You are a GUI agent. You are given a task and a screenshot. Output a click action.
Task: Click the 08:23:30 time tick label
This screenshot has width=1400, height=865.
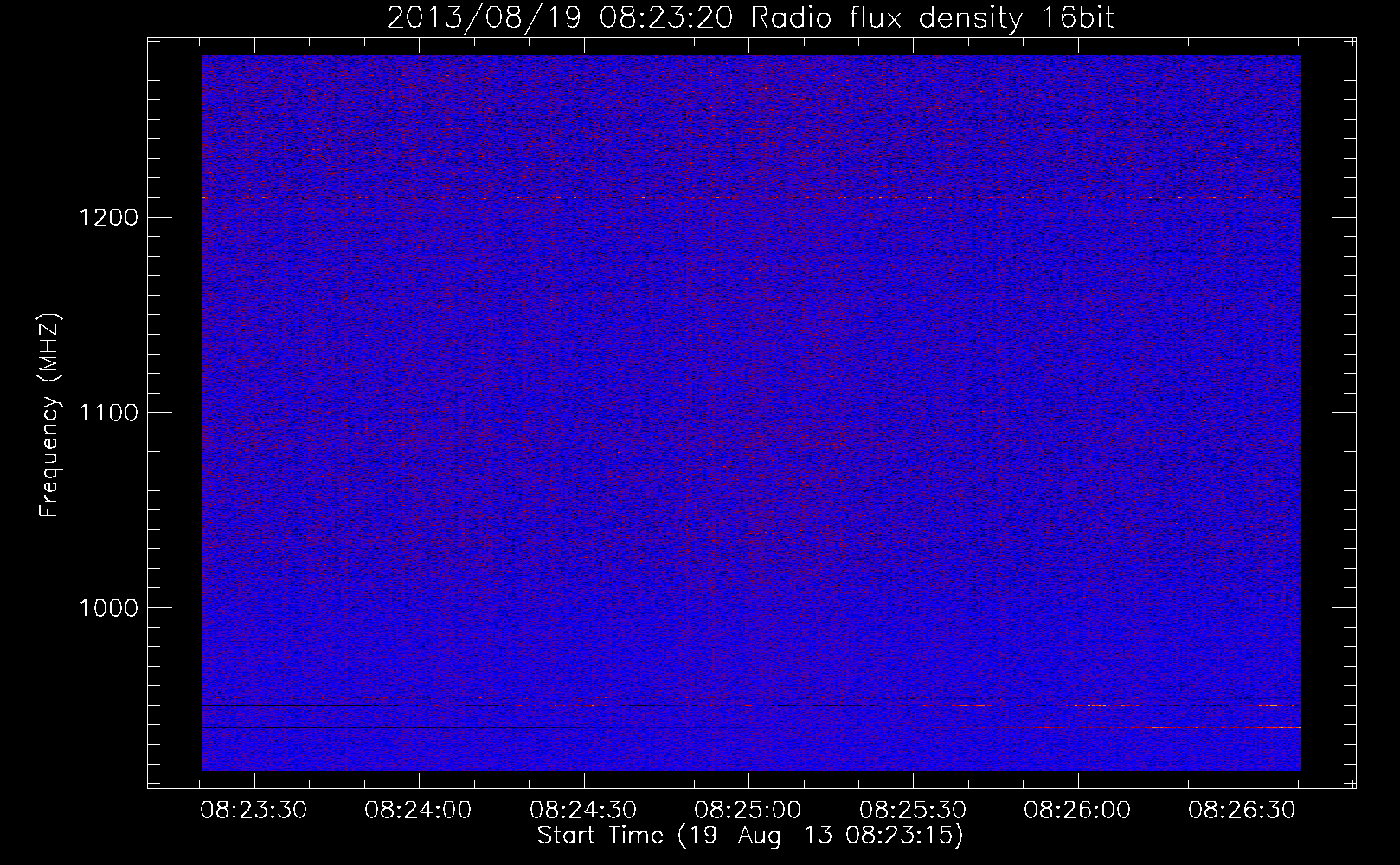pos(254,811)
